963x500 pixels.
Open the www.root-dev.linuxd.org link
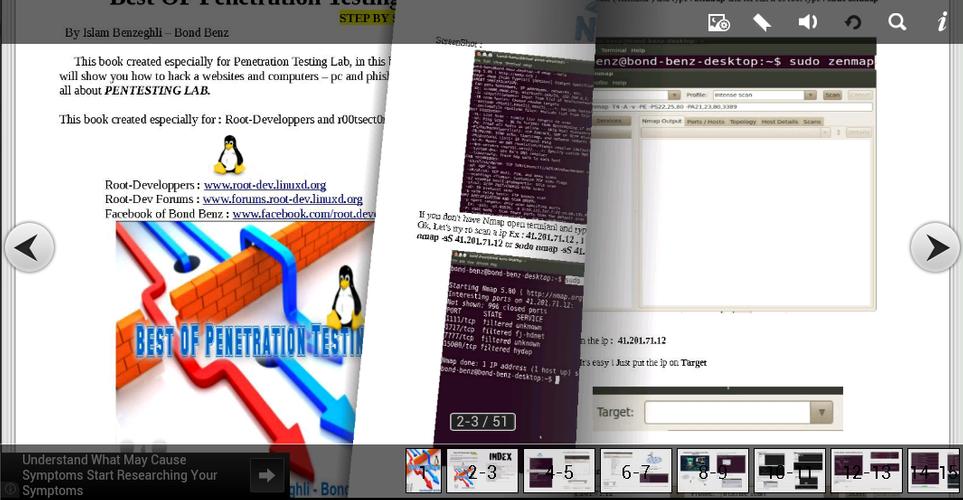[x=265, y=185]
